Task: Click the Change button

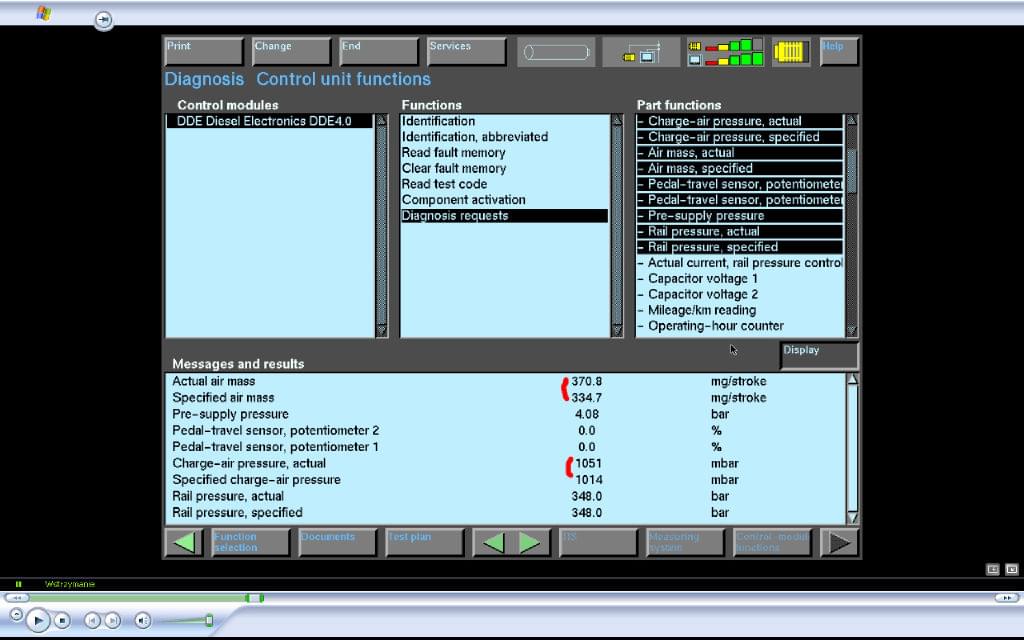Action: click(291, 52)
